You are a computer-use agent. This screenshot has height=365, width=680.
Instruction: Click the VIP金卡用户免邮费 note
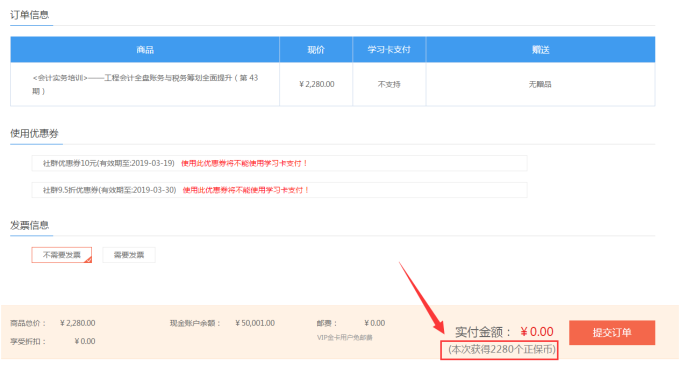tap(345, 337)
